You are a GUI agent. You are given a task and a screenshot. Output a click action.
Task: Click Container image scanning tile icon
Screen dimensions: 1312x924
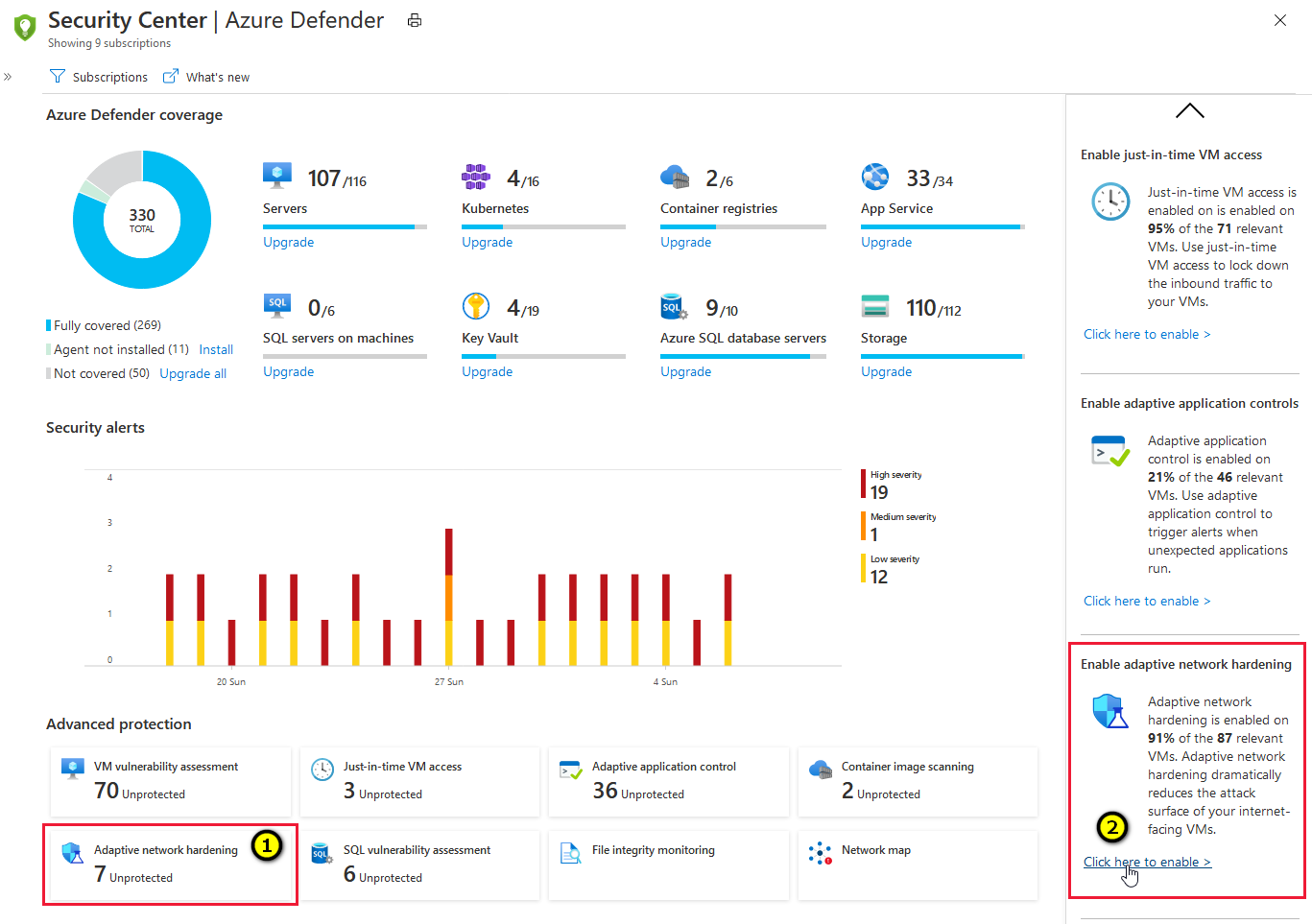point(821,770)
